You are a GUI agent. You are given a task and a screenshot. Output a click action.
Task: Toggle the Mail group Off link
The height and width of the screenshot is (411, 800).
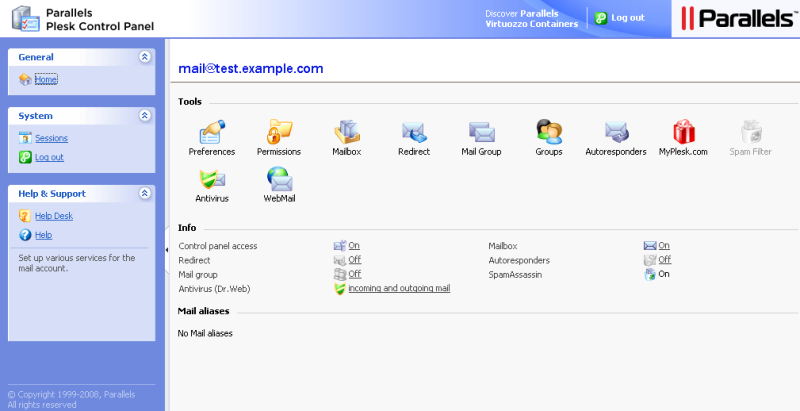[x=355, y=274]
